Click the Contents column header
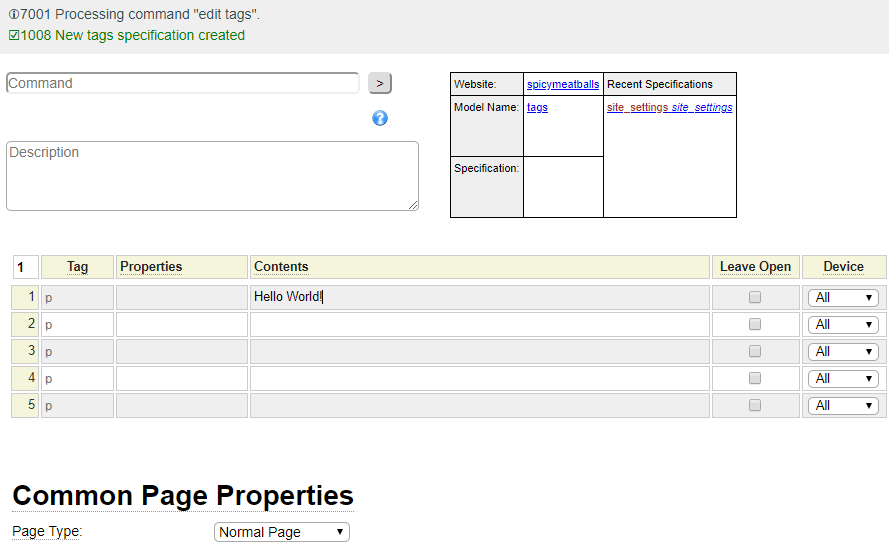The image size is (889, 546). (281, 267)
